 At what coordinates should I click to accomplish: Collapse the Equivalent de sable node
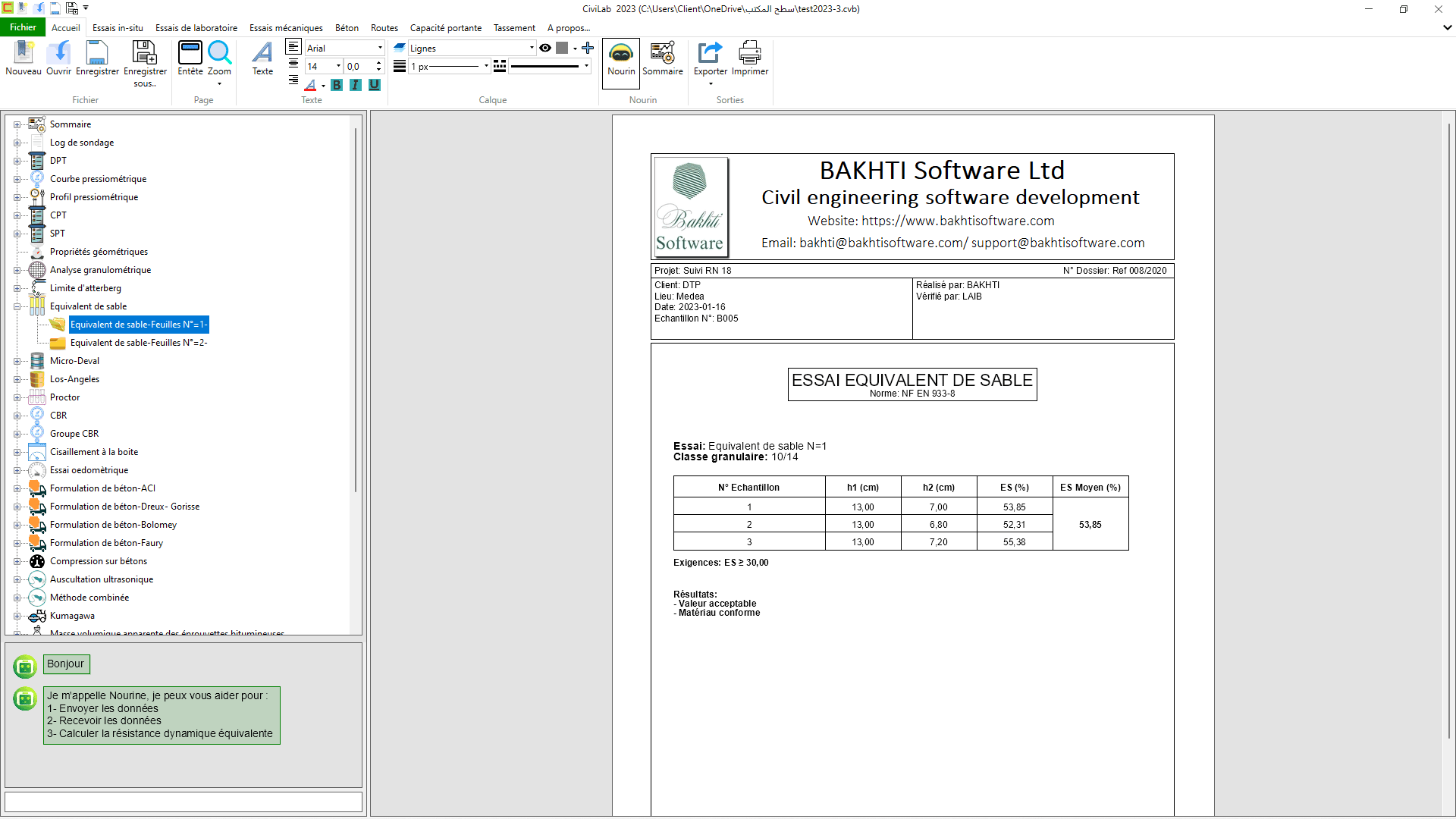pos(17,306)
